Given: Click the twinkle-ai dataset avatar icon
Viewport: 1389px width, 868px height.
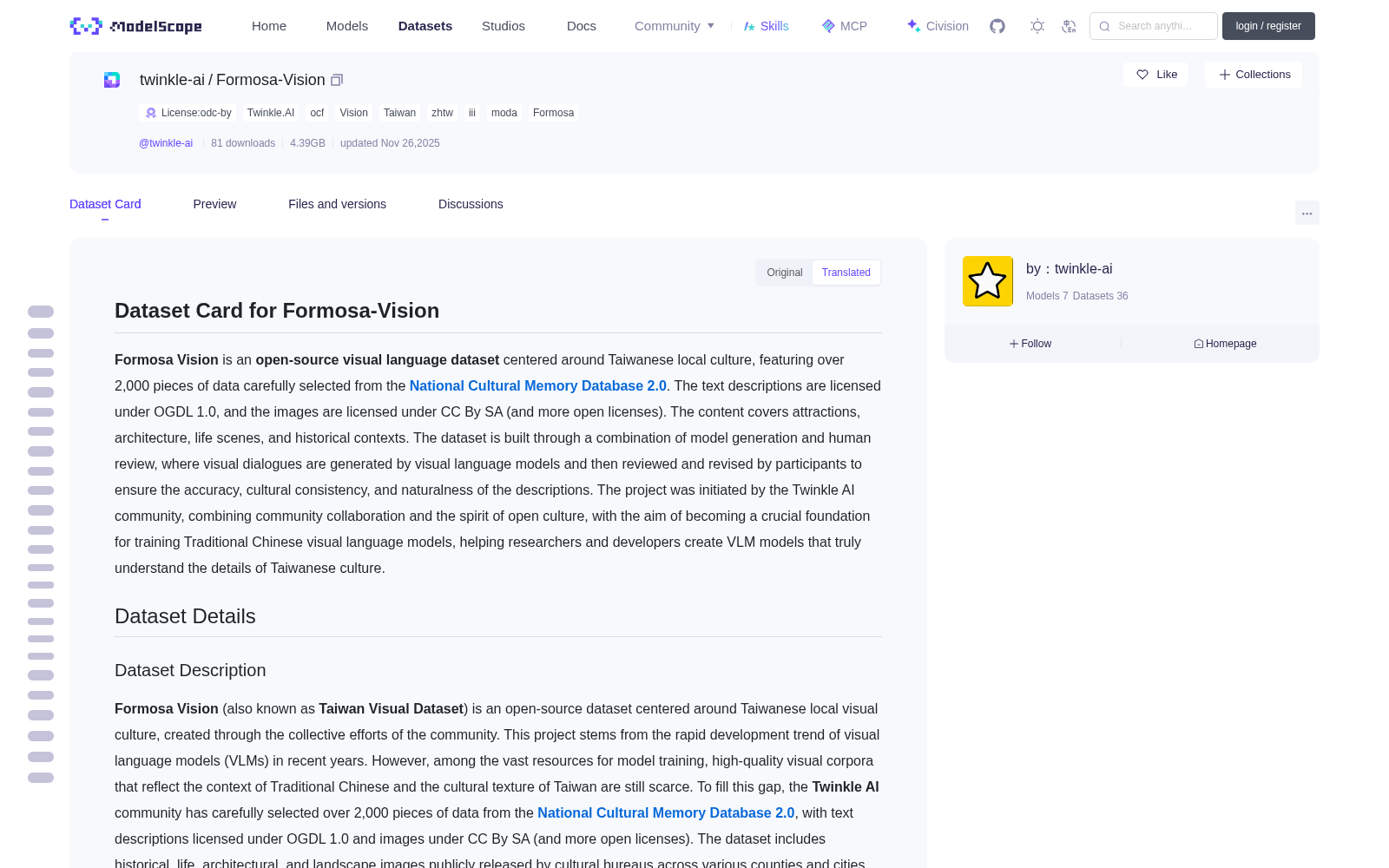Looking at the screenshot, I should pyautogui.click(x=112, y=80).
